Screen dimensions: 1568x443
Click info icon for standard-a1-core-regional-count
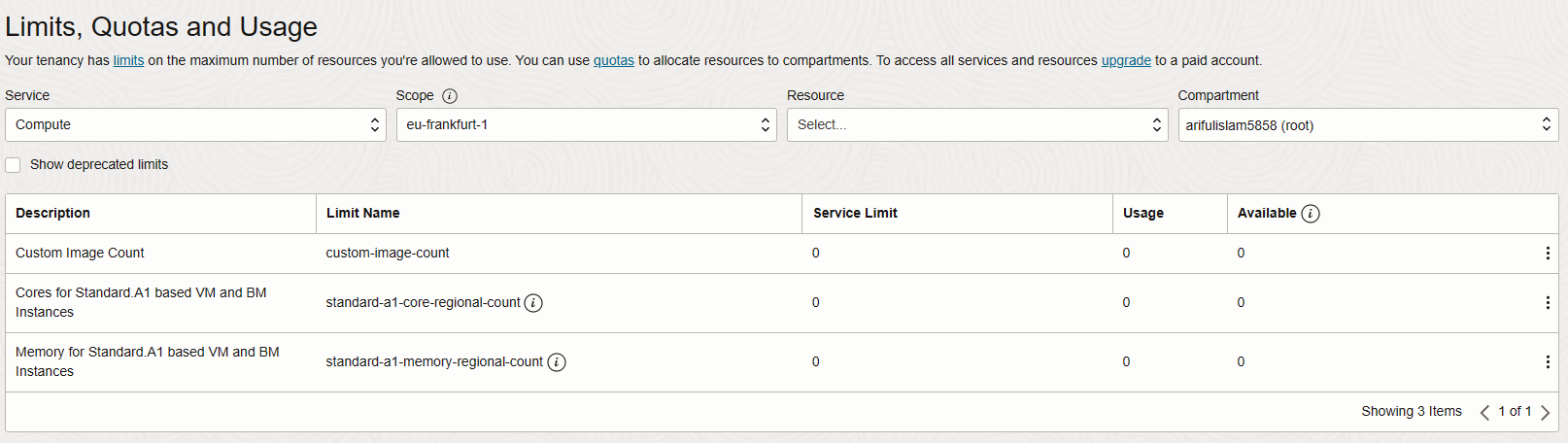[533, 303]
